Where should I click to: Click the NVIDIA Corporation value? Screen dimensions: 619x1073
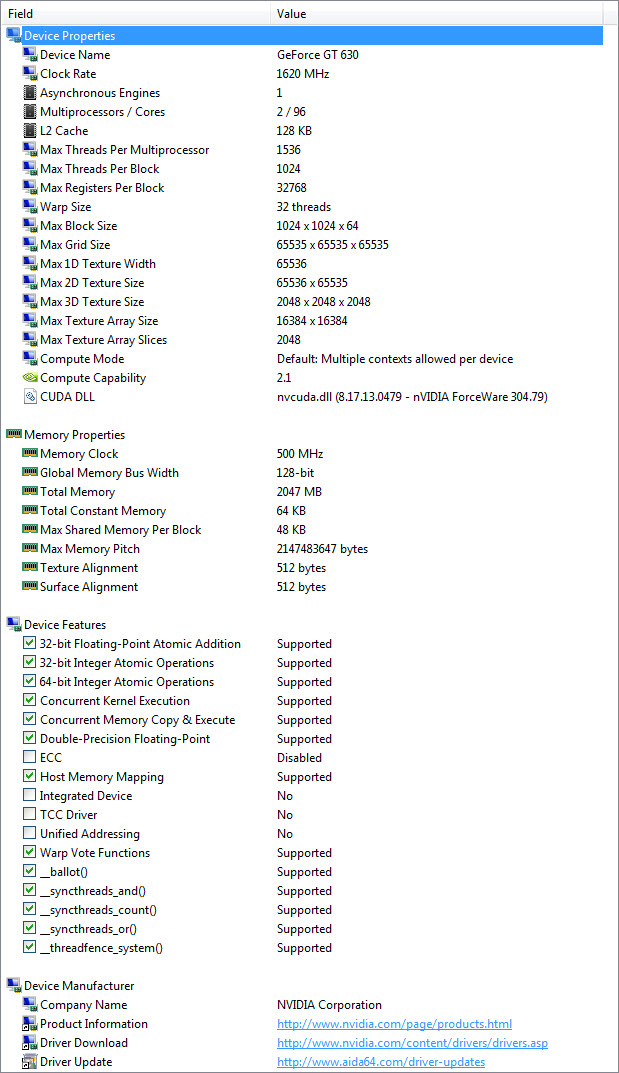tap(330, 1005)
